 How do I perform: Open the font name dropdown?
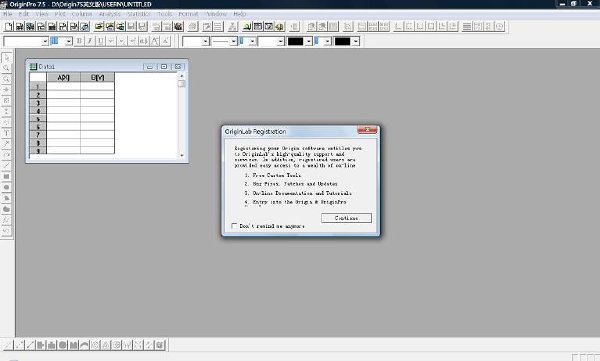45,41
